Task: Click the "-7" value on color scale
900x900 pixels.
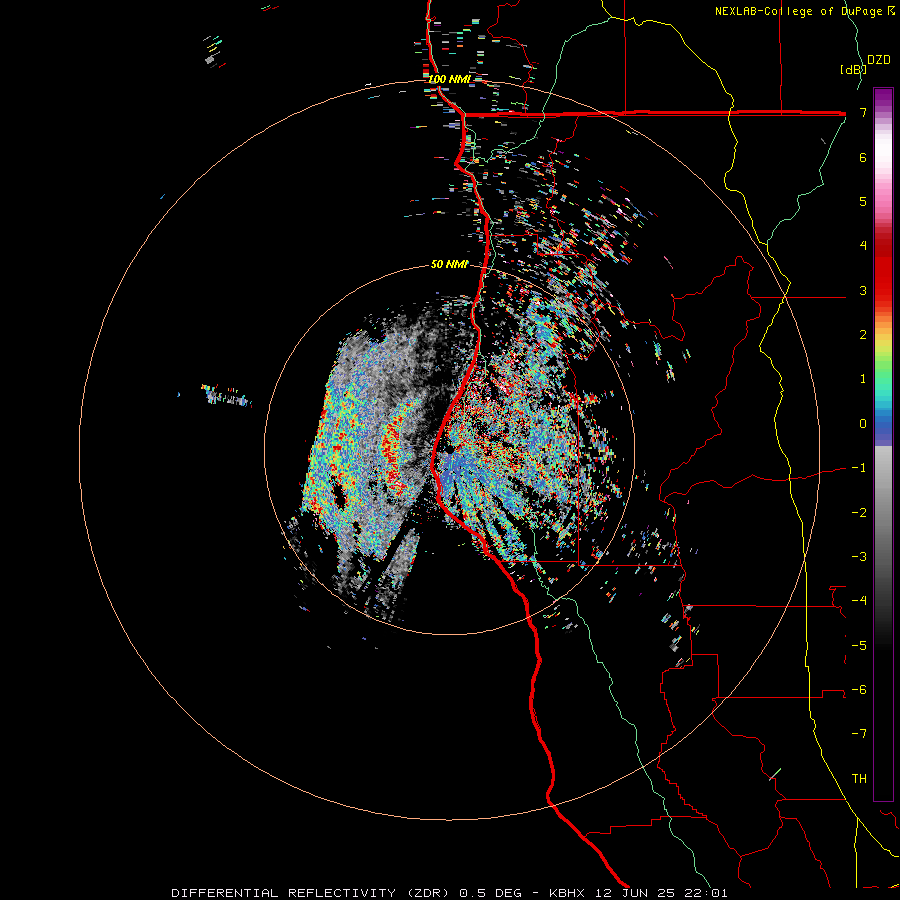Action: pos(859,734)
